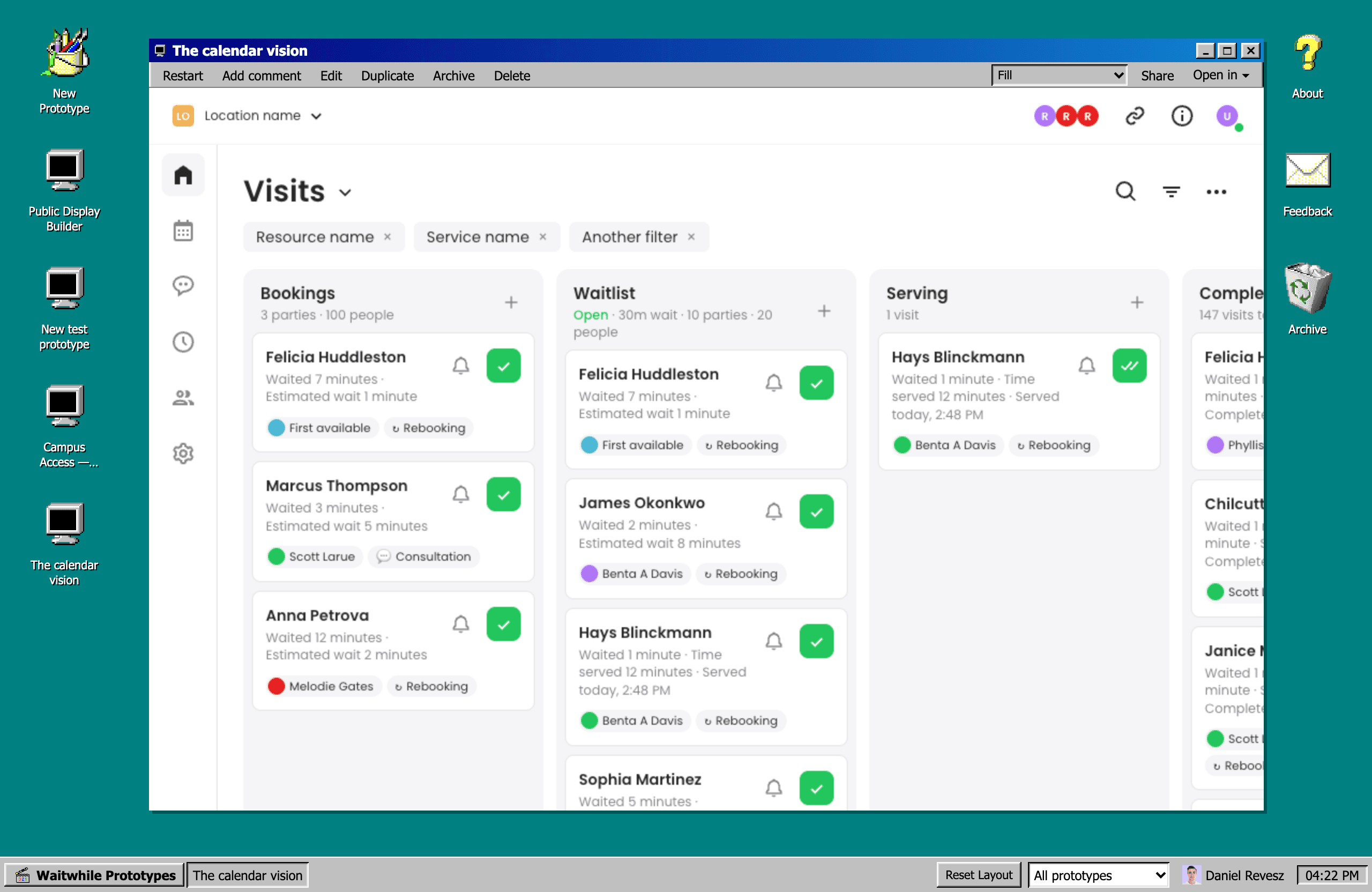The height and width of the screenshot is (892, 1372).
Task: Click the info circle icon
Action: pyautogui.click(x=1181, y=116)
